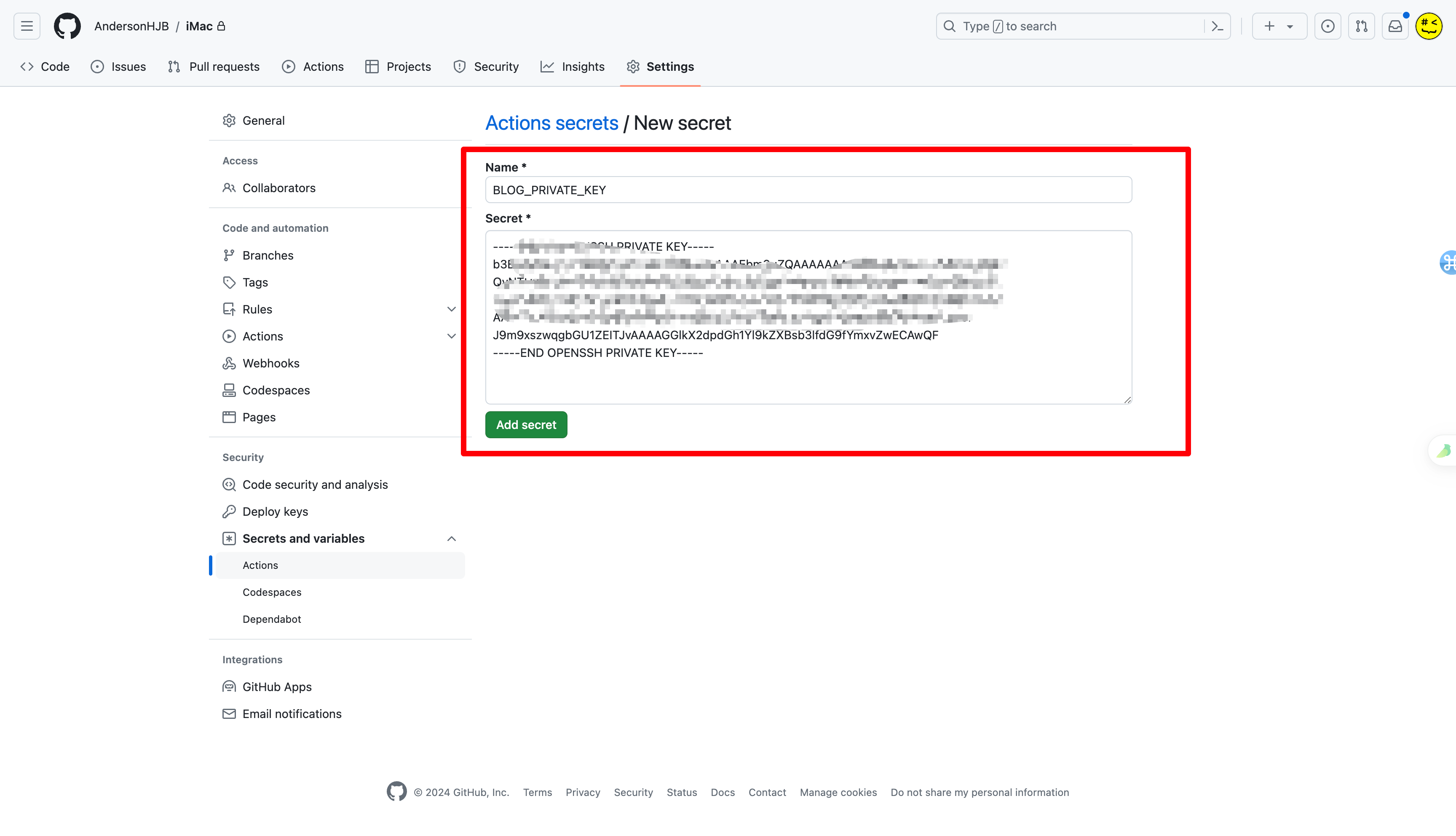Click the plus create-new icon
This screenshot has height=836, width=1456.
[x=1269, y=27]
